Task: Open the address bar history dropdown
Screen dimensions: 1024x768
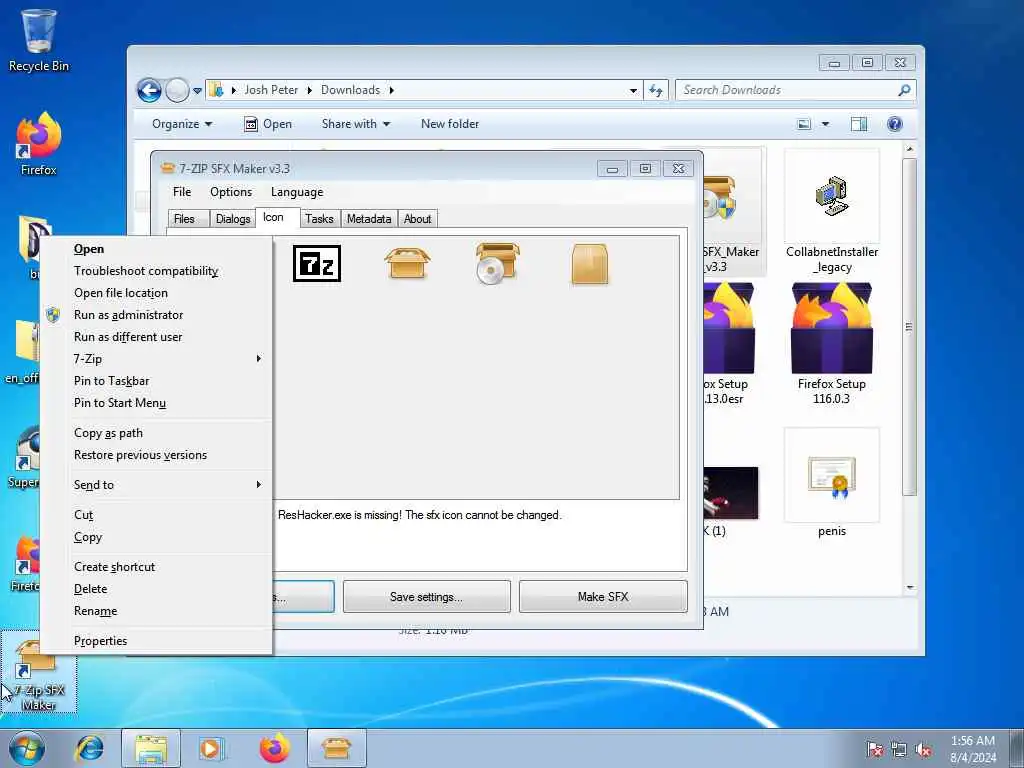Action: [x=633, y=90]
